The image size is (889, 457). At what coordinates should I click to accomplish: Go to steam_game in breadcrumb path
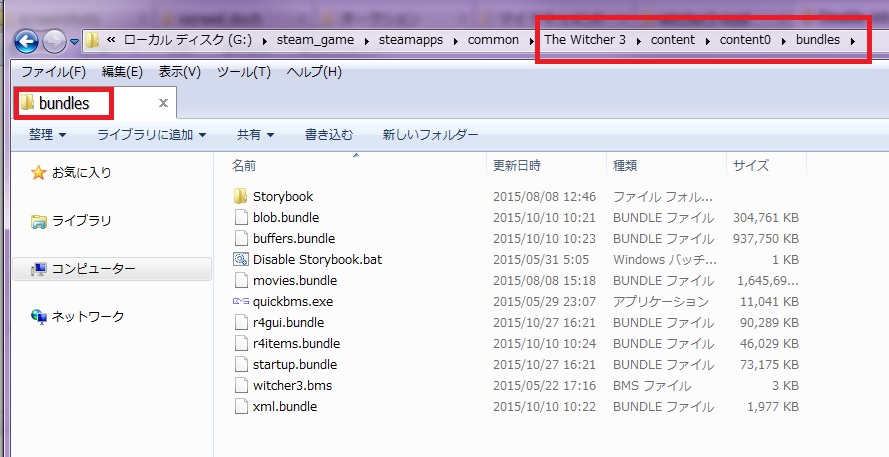(315, 40)
